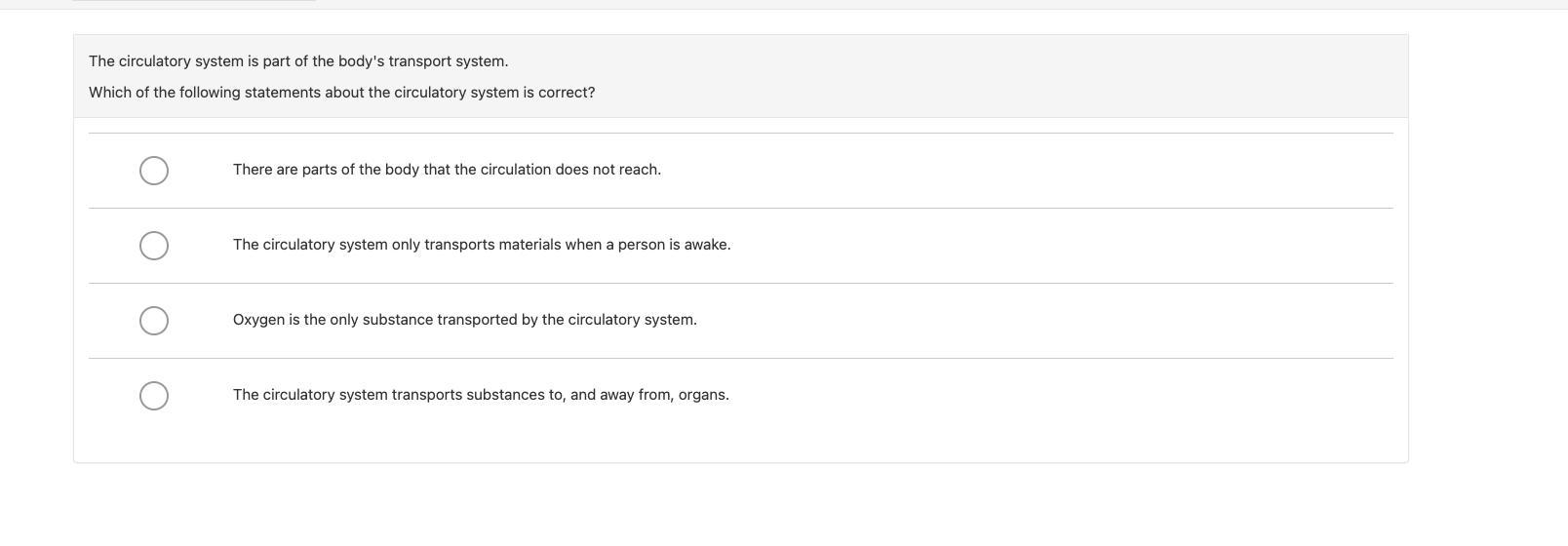Choose the 'only when a person is awake' radio button

pos(154,246)
